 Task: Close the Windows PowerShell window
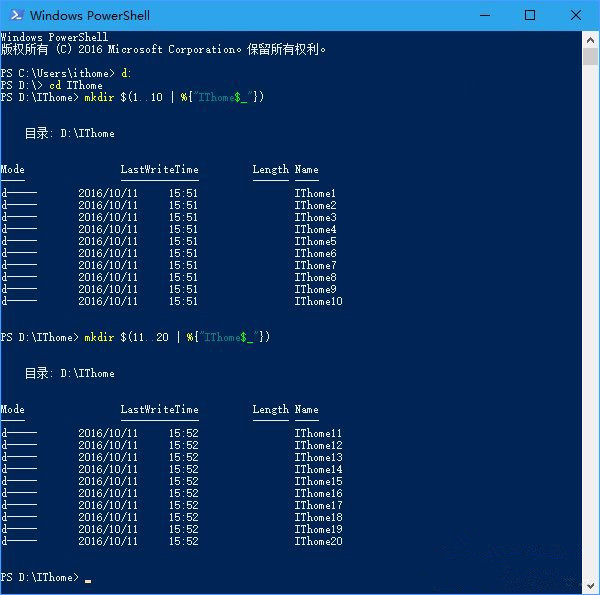click(576, 15)
